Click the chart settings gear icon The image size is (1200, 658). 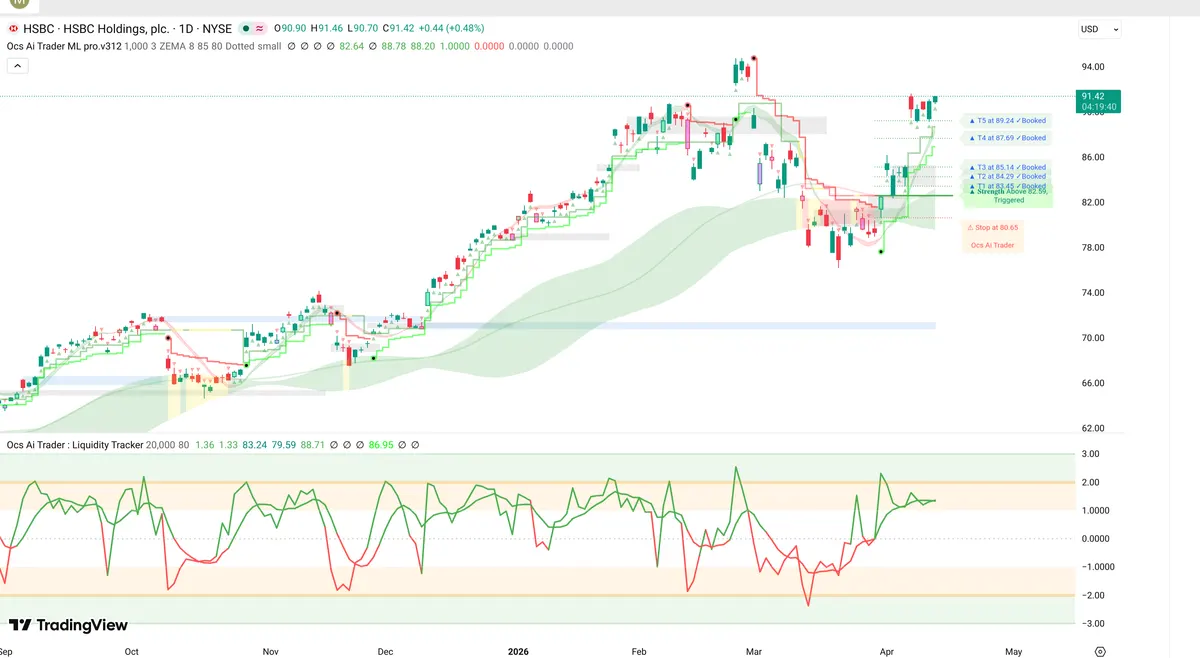[1100, 651]
